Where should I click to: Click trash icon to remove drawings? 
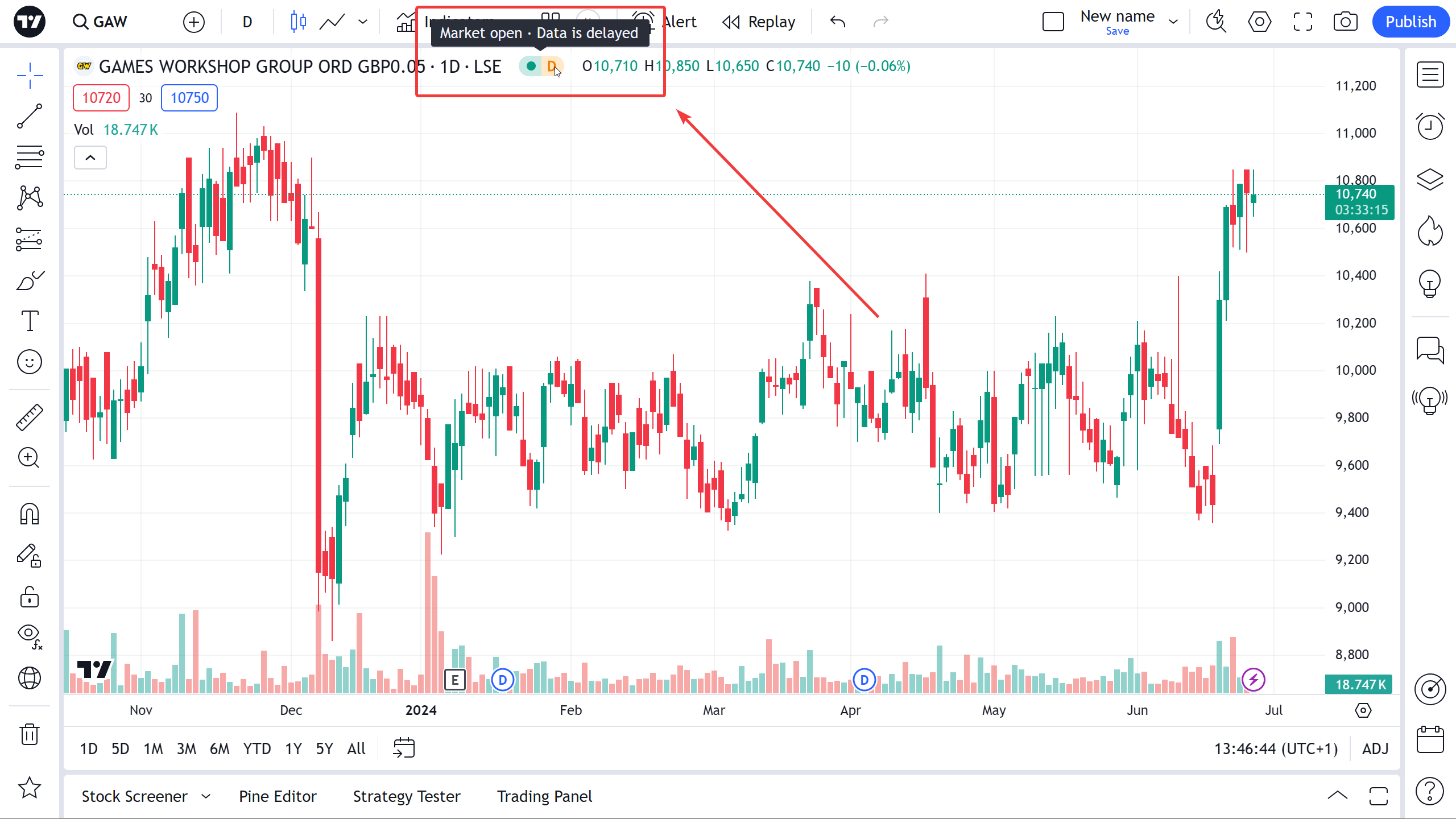coord(30,734)
